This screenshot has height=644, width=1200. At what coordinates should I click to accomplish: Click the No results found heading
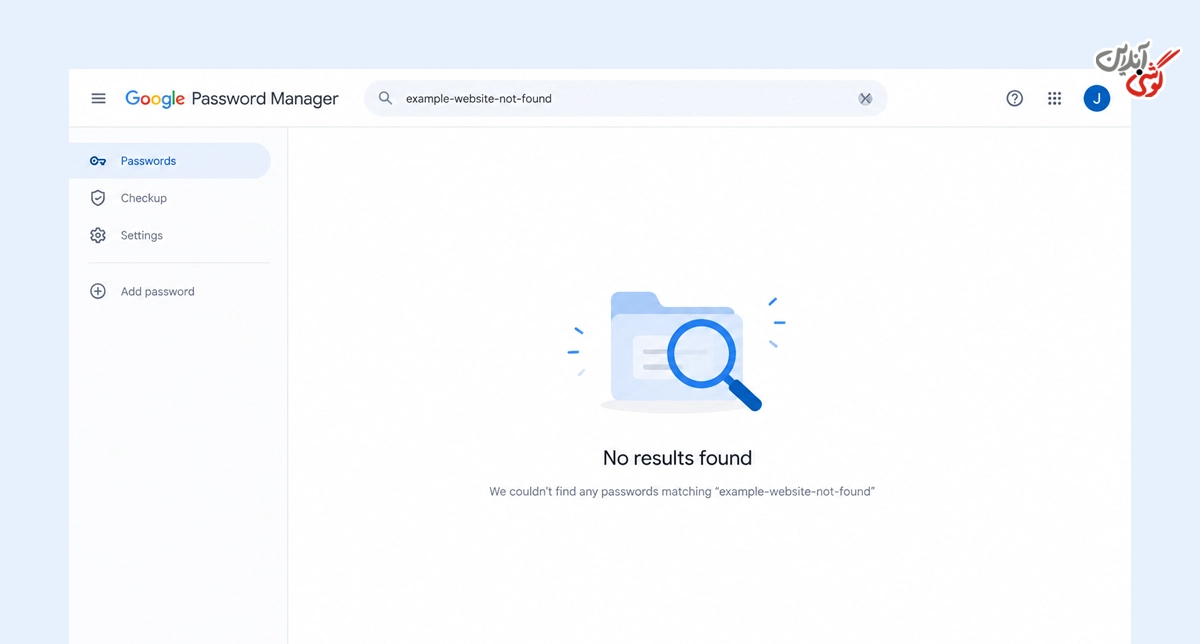[677, 458]
